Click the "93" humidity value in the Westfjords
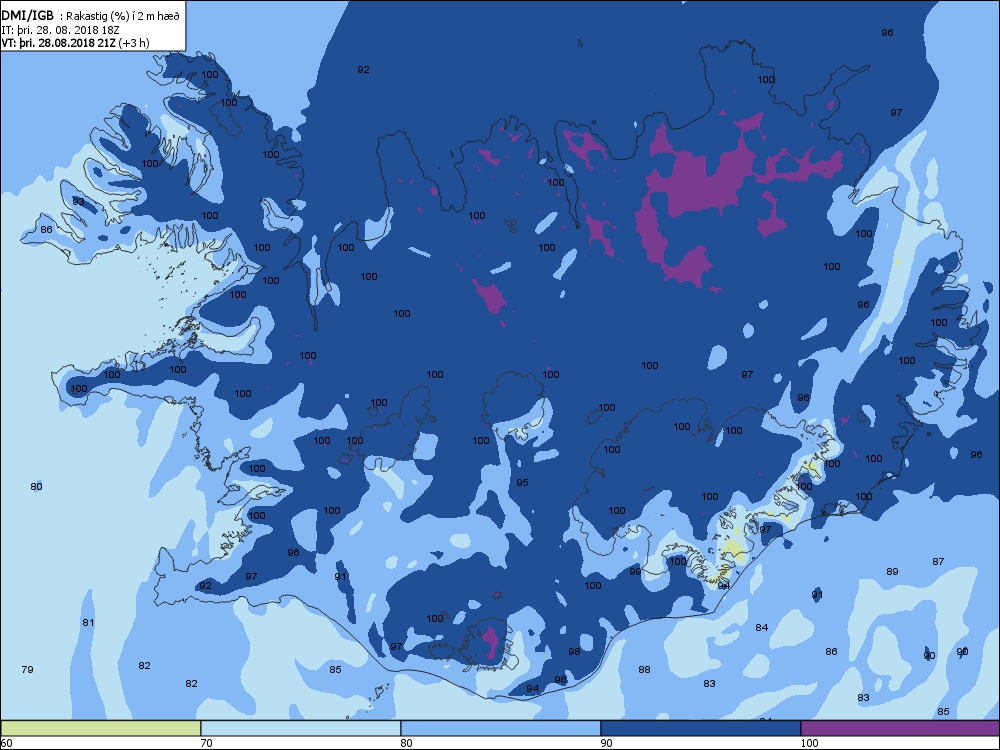This screenshot has height=750, width=1000. [x=78, y=202]
